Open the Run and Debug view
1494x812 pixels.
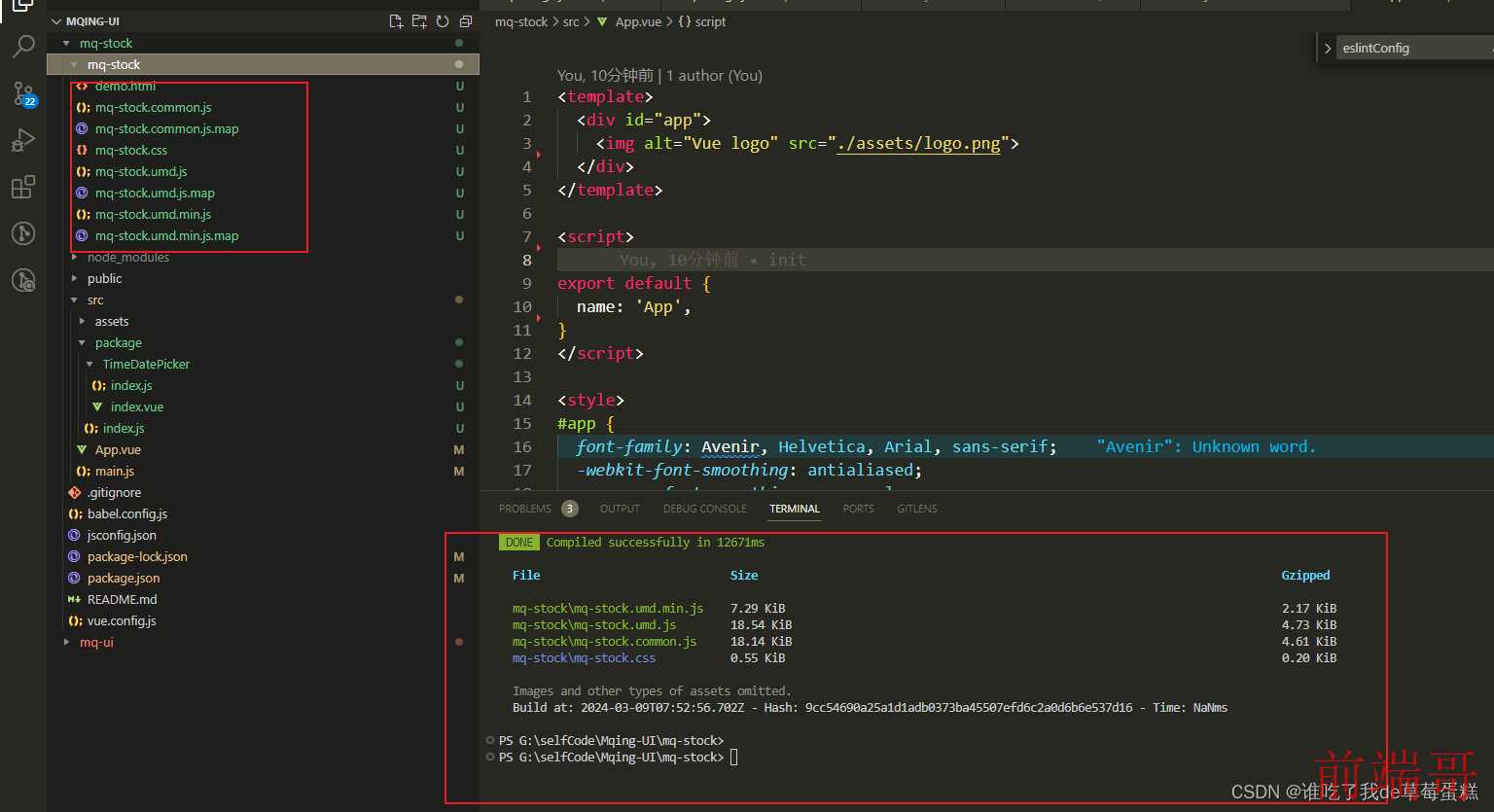point(23,140)
